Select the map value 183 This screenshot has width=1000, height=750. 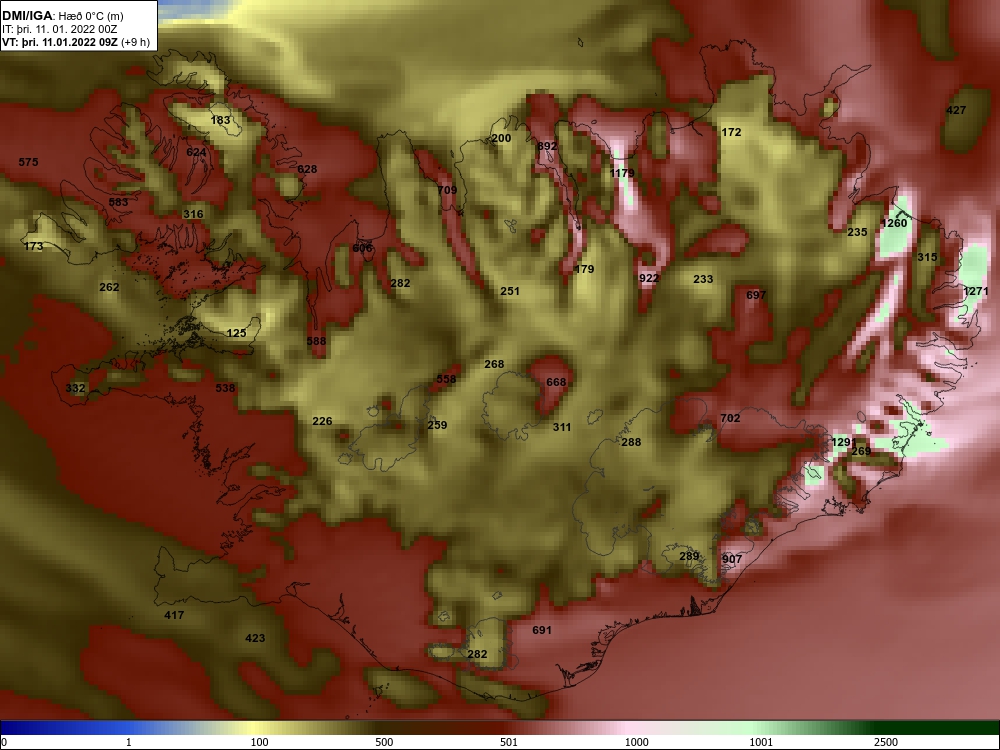pos(220,120)
